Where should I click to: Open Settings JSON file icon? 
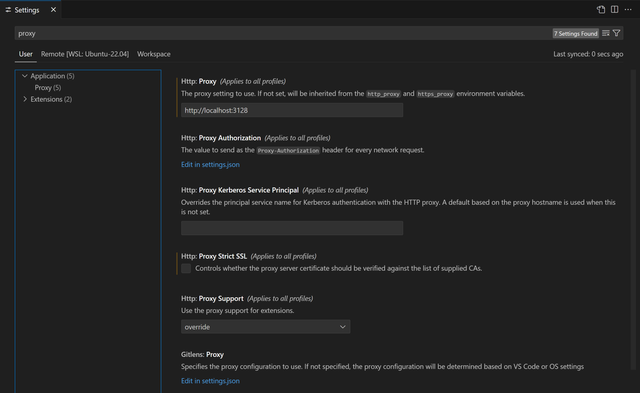[601, 9]
